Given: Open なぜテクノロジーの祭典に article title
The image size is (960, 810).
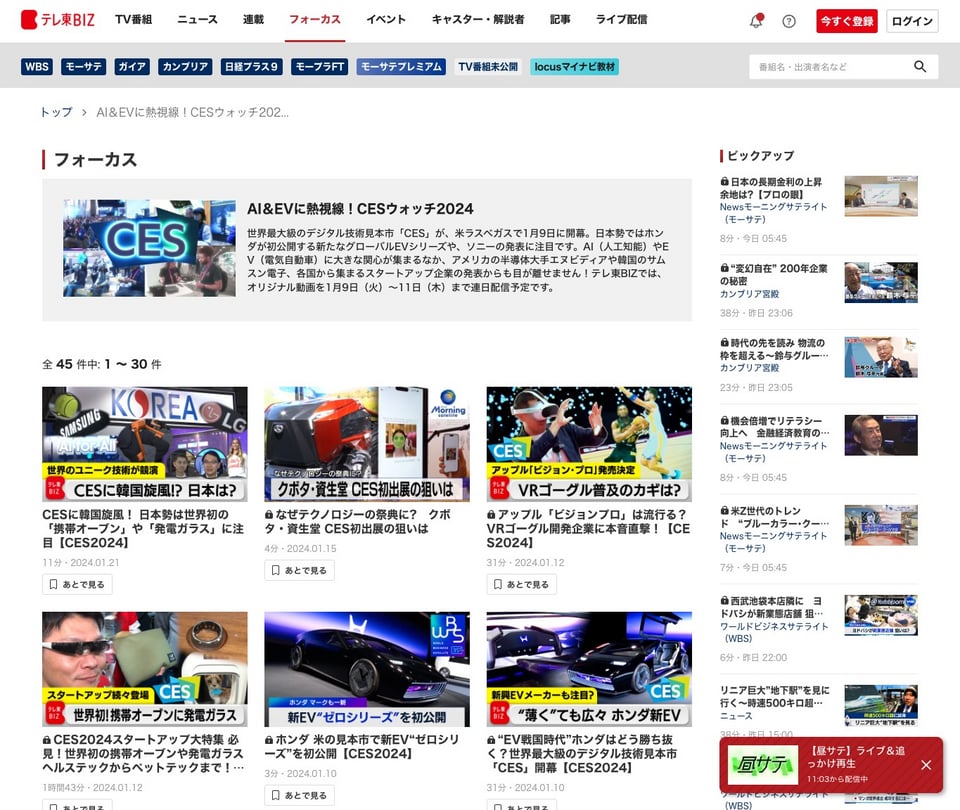Looking at the screenshot, I should [358, 522].
